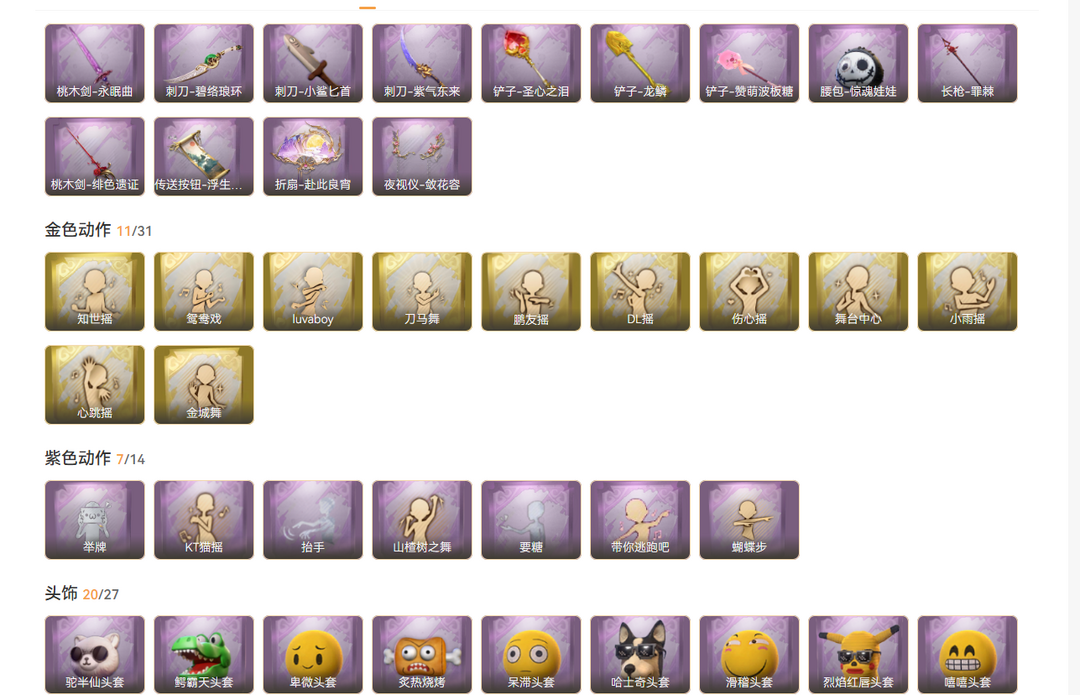Choose the 蝴蝶步 dance emote
Image resolution: width=1080 pixels, height=695 pixels.
tap(749, 519)
